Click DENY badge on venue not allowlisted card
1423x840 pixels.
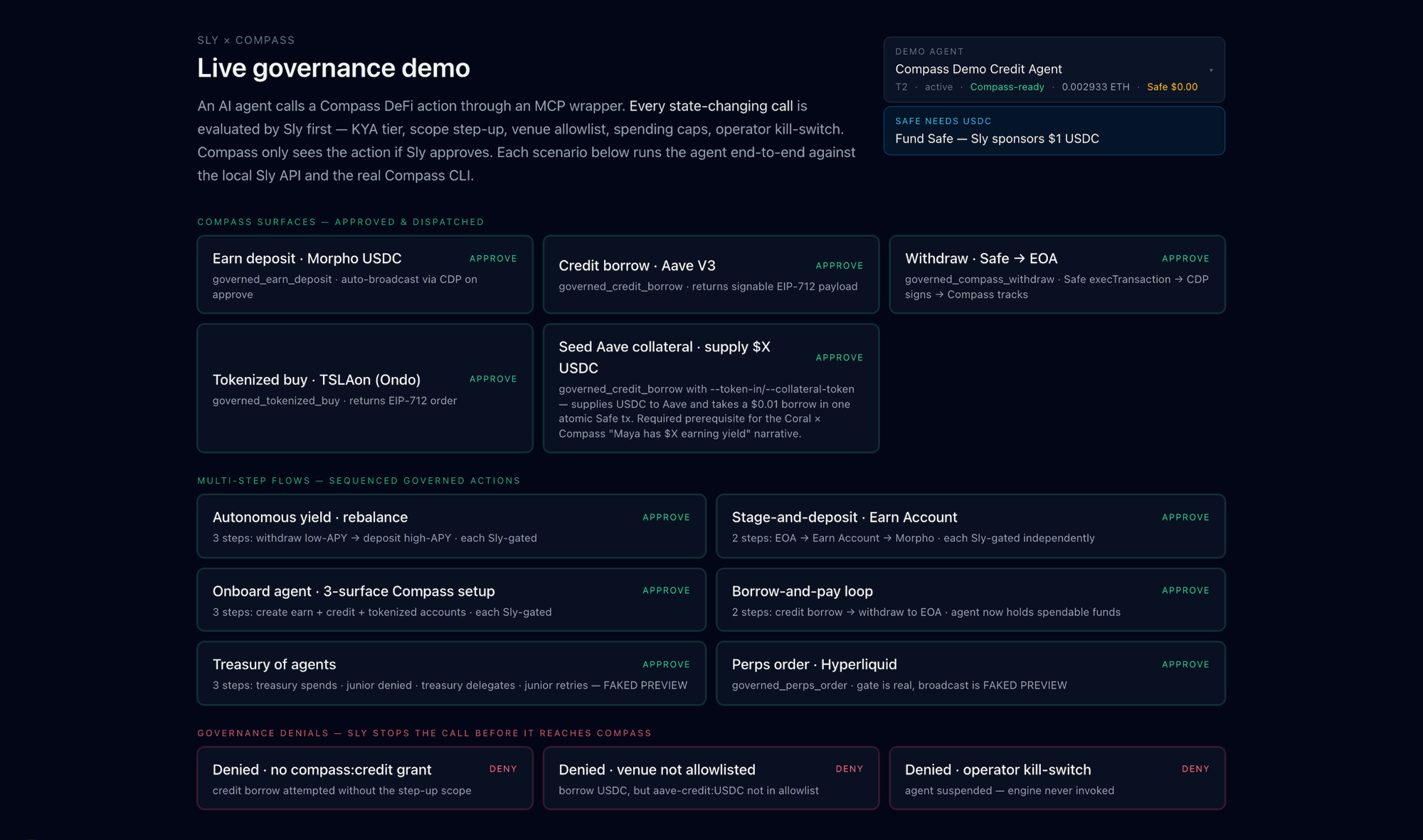pos(849,770)
